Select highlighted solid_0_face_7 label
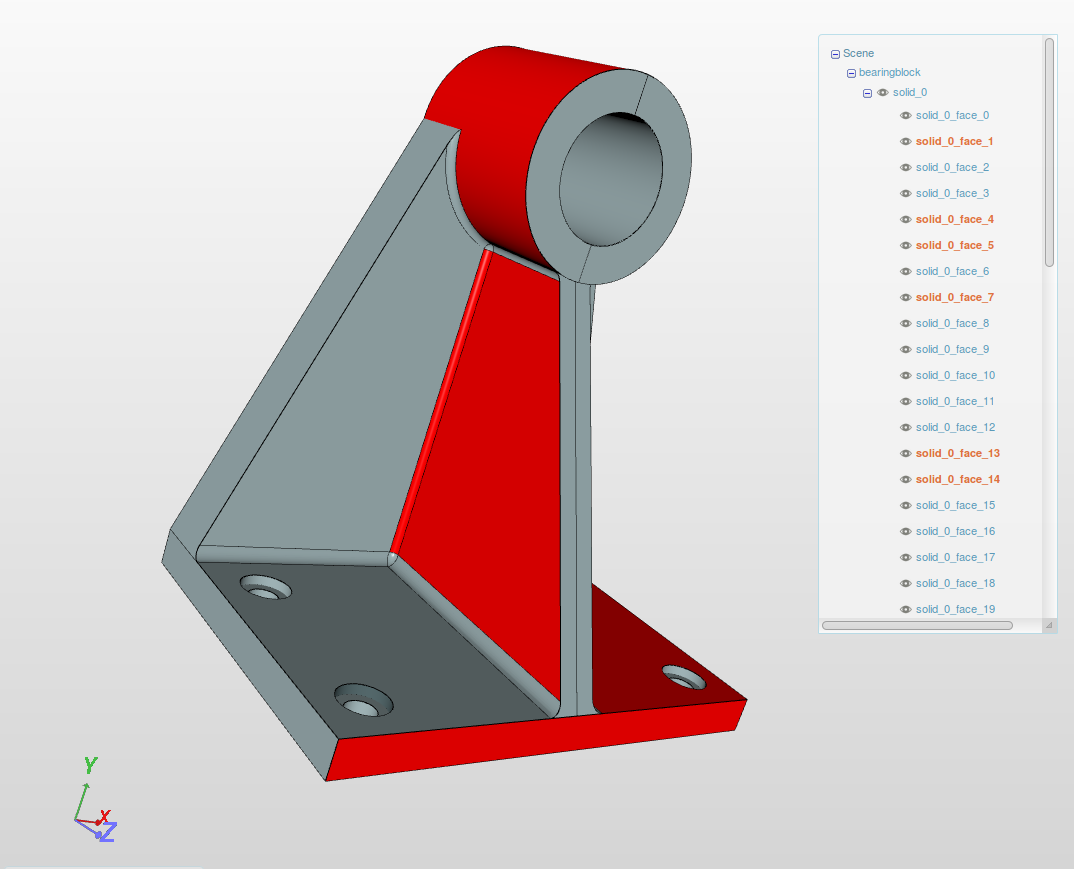 coord(955,298)
